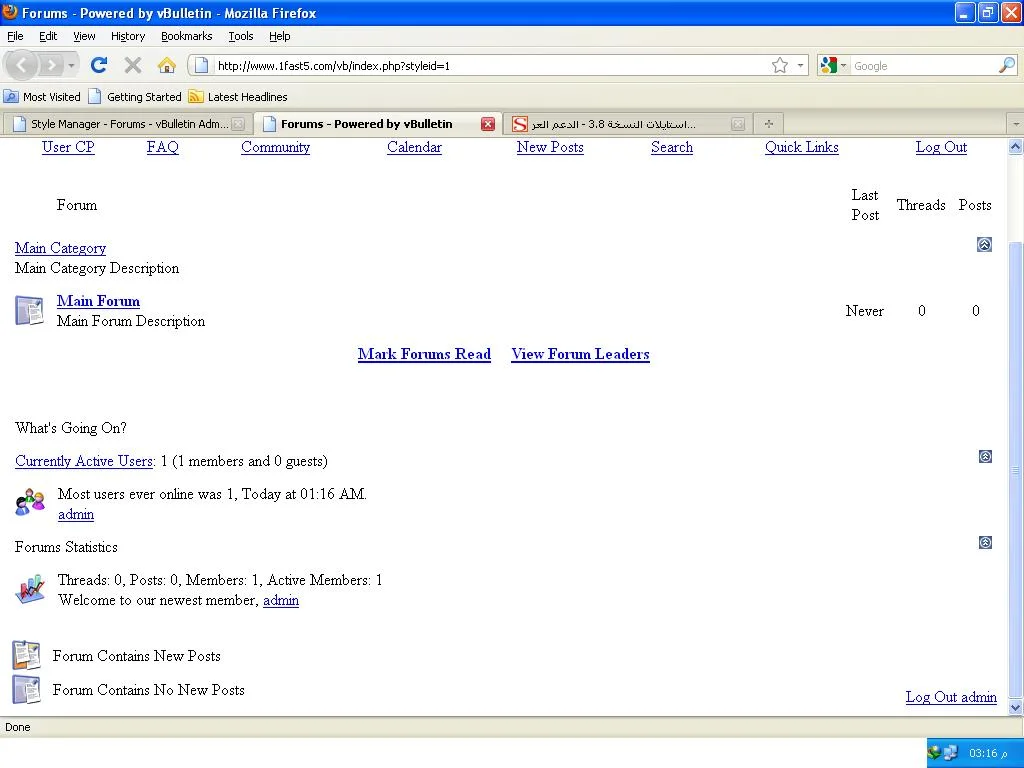Click the Main Forum status icon

click(x=29, y=310)
